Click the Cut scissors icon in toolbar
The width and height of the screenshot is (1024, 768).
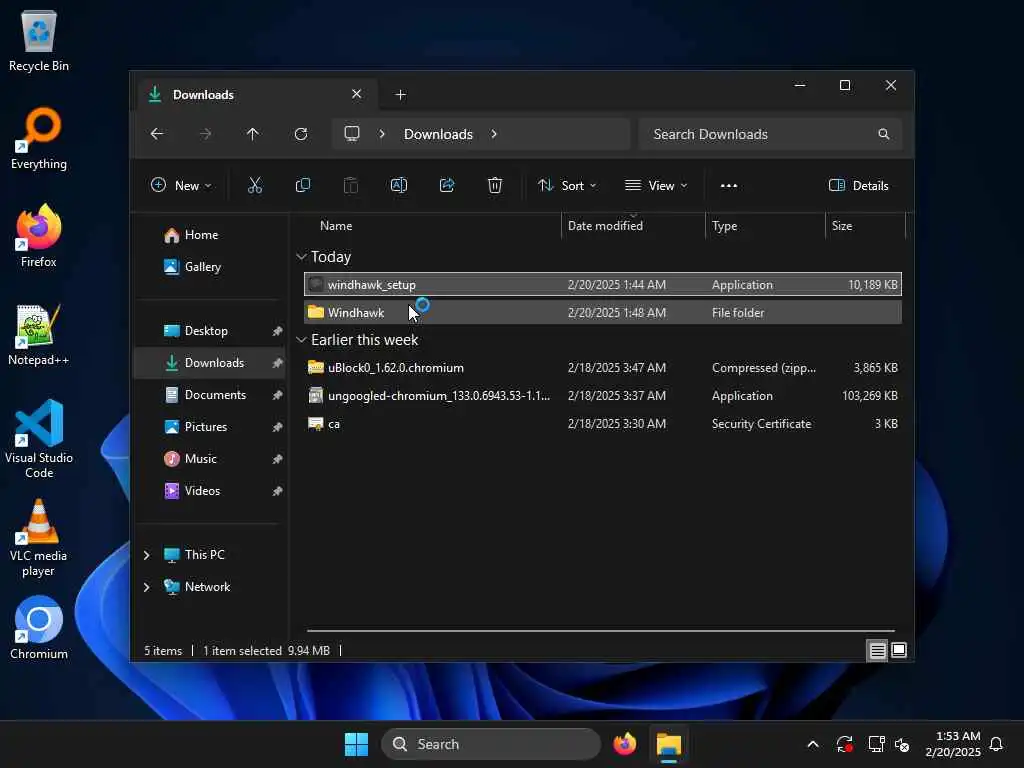click(255, 185)
